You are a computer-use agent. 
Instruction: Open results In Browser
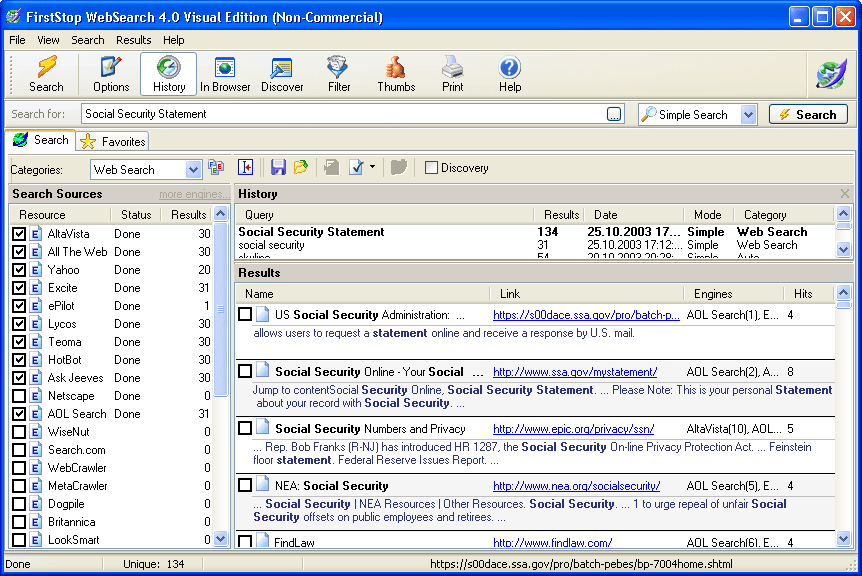(x=225, y=74)
